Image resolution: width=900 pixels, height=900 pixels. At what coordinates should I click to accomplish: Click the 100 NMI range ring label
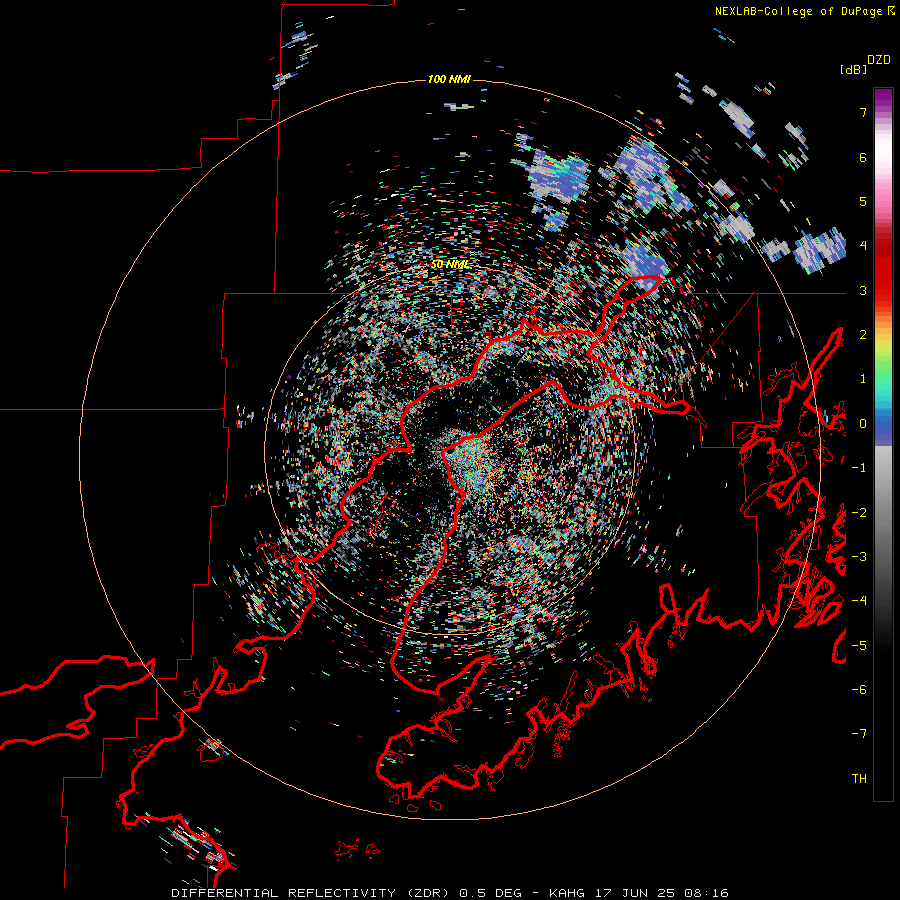449,79
